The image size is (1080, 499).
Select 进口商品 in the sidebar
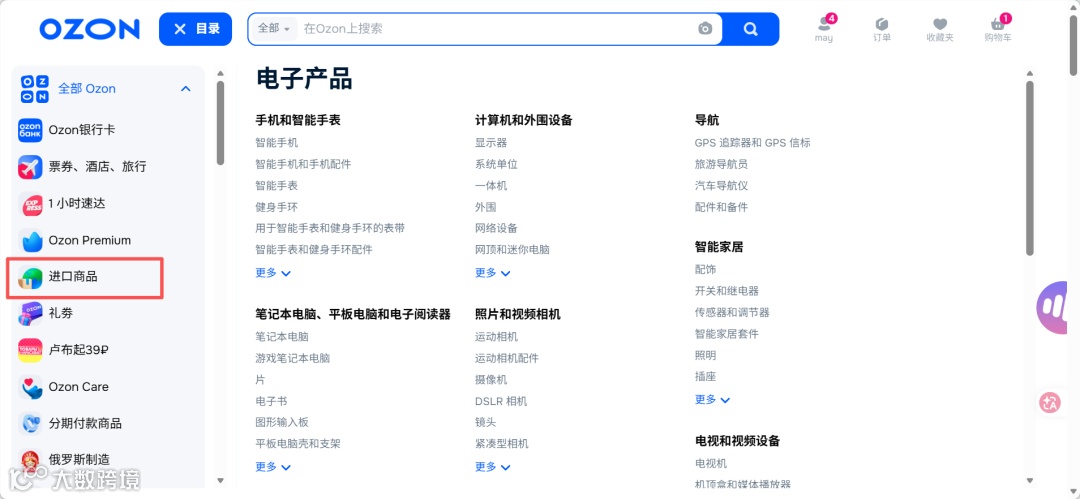click(x=73, y=277)
